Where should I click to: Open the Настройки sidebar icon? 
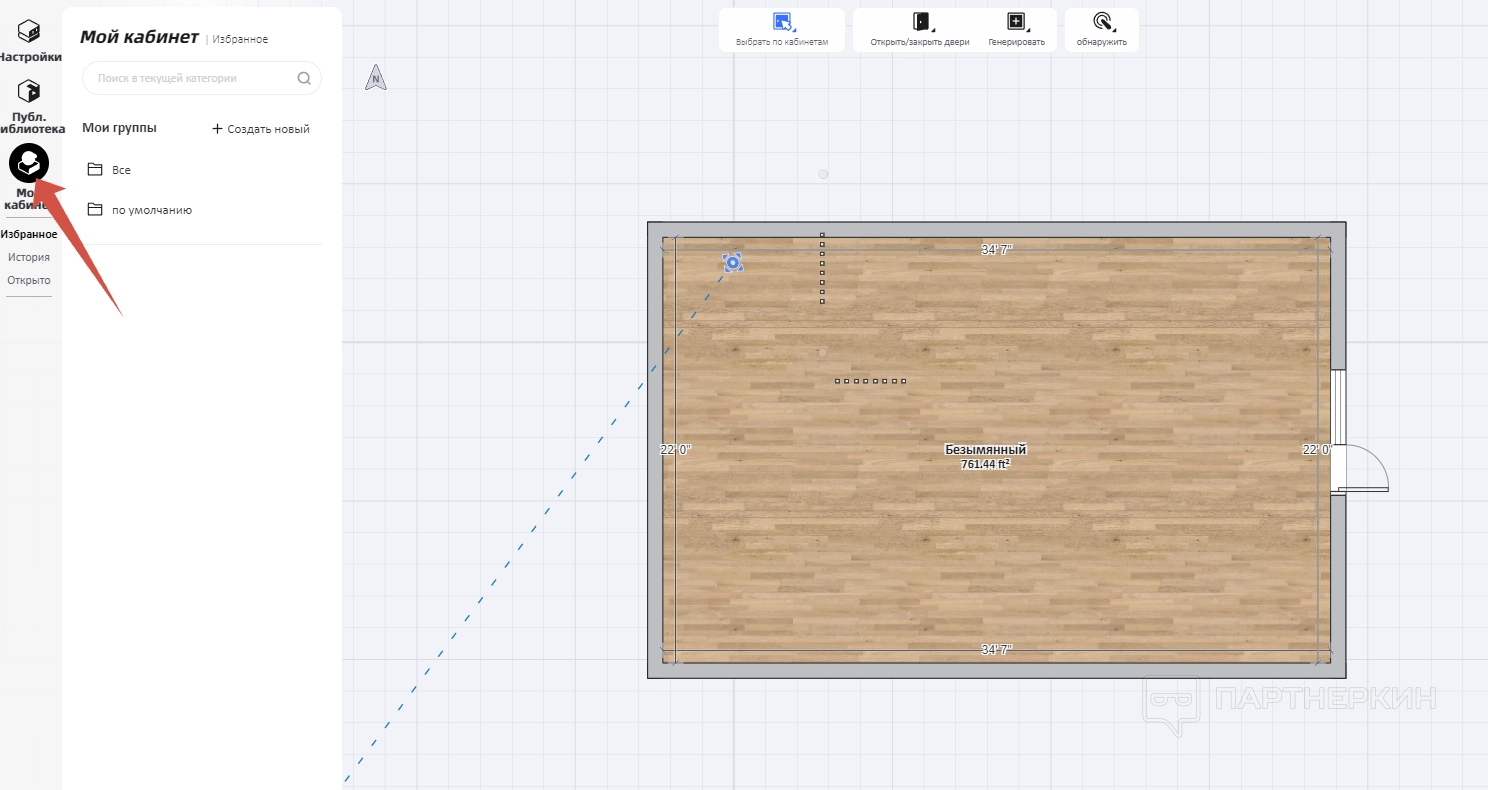click(29, 31)
